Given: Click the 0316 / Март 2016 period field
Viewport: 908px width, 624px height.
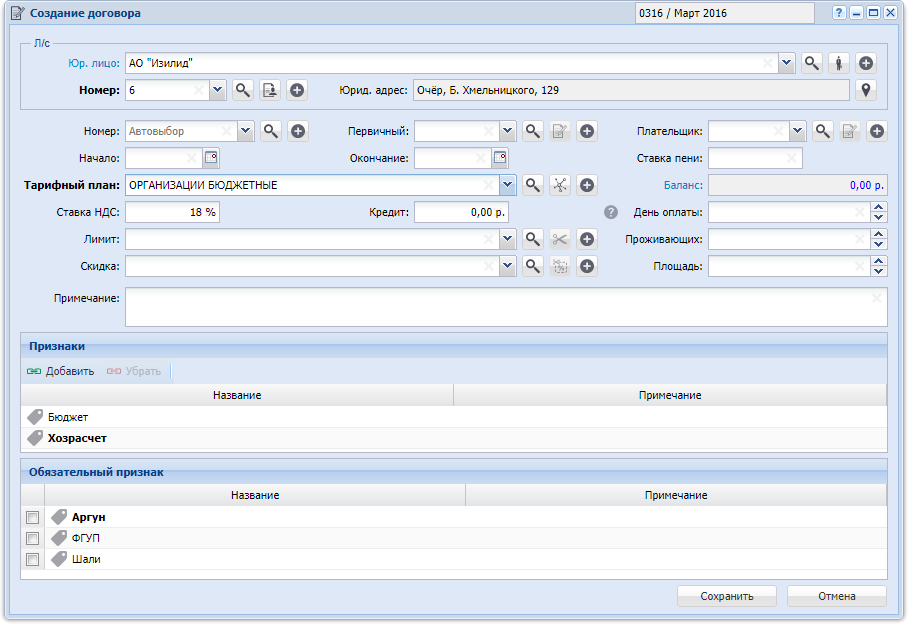Looking at the screenshot, I should coord(724,13).
